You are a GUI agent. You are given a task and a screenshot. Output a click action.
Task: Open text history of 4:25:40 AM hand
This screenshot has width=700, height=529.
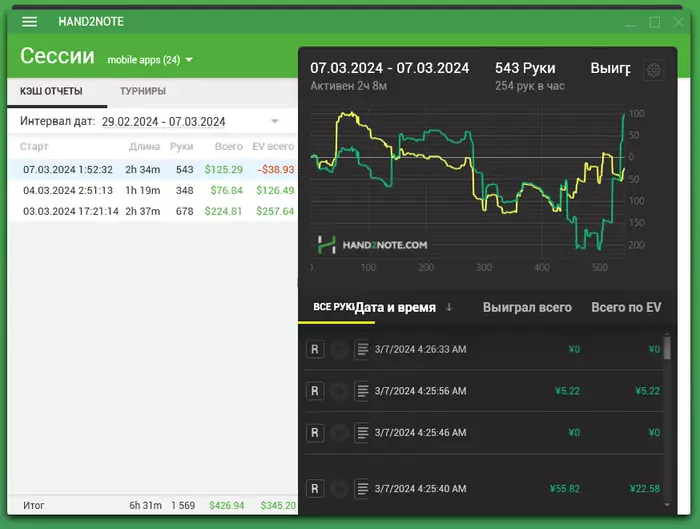362,488
